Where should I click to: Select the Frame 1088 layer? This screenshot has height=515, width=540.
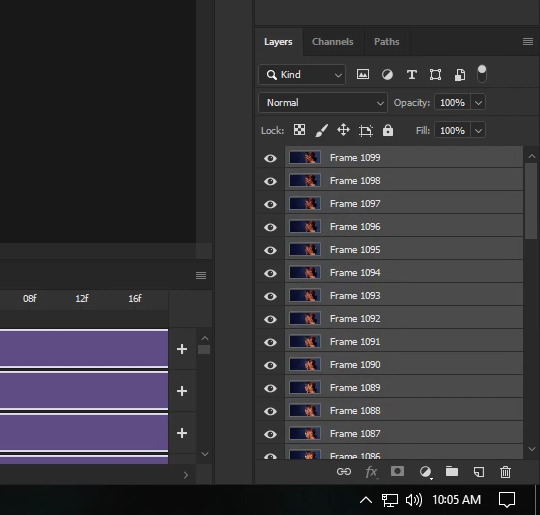pos(404,411)
